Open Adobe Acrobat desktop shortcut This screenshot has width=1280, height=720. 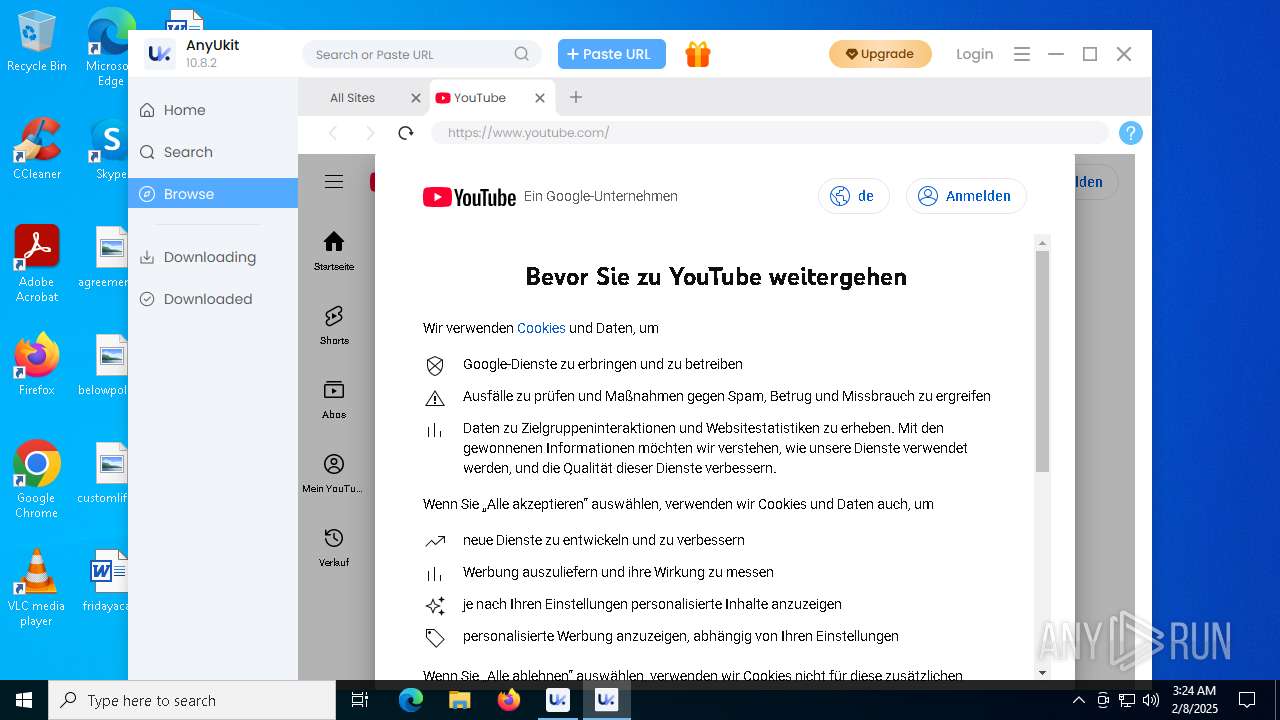pyautogui.click(x=37, y=263)
